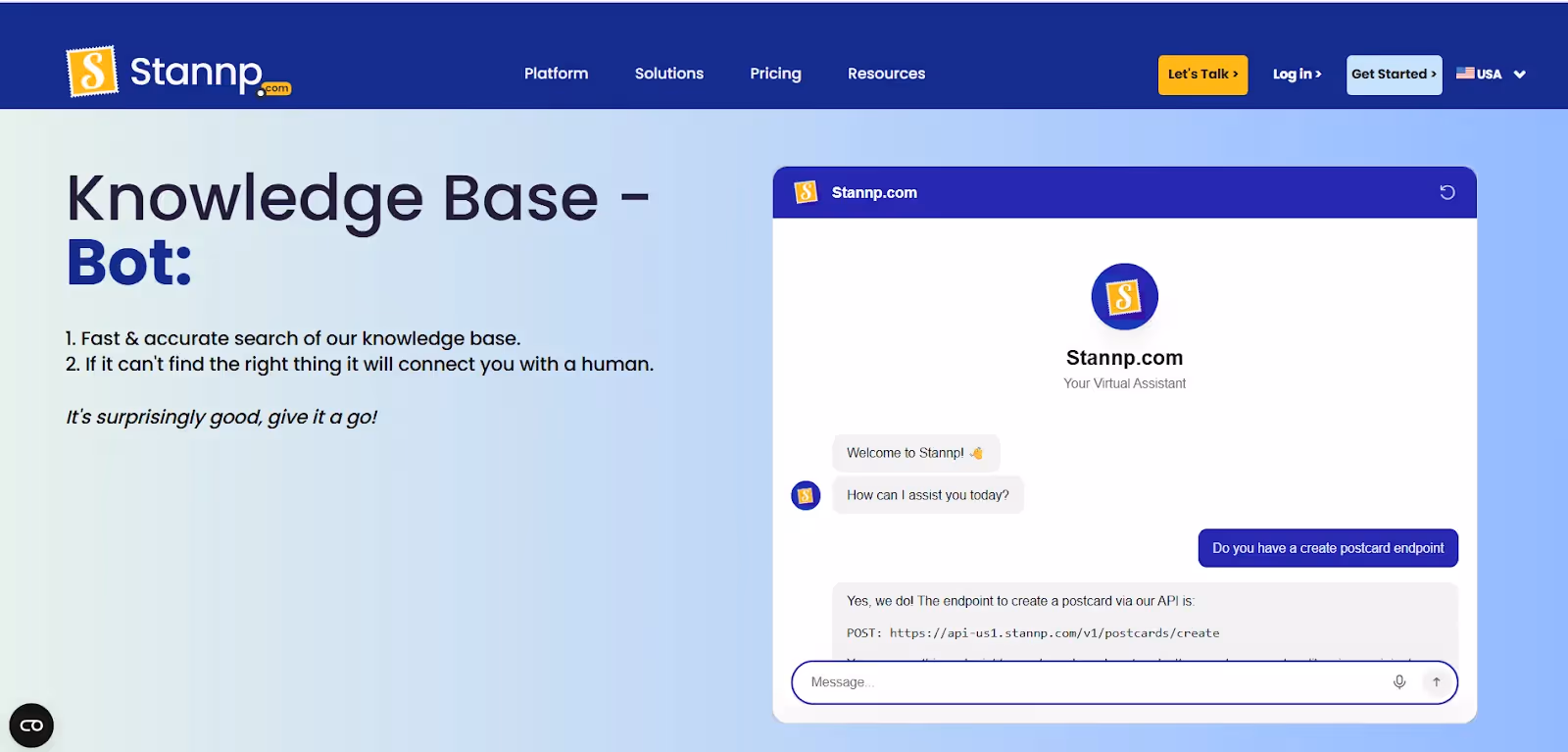Screen dimensions: 1568x752
Task: Click the 'It's surprisingly good, give it a go!' text
Action: 221,417
